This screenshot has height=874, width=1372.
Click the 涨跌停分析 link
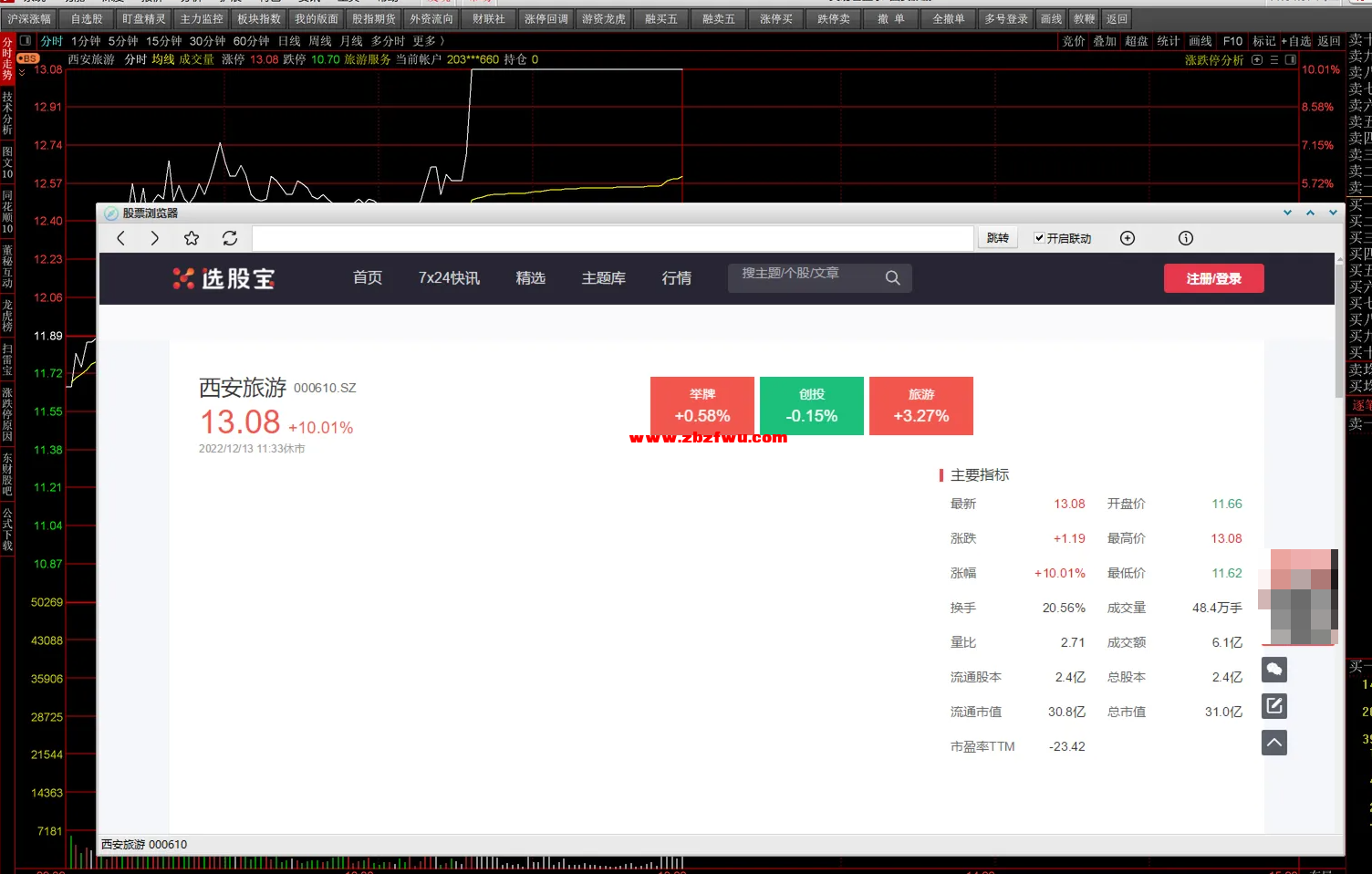(x=1214, y=60)
